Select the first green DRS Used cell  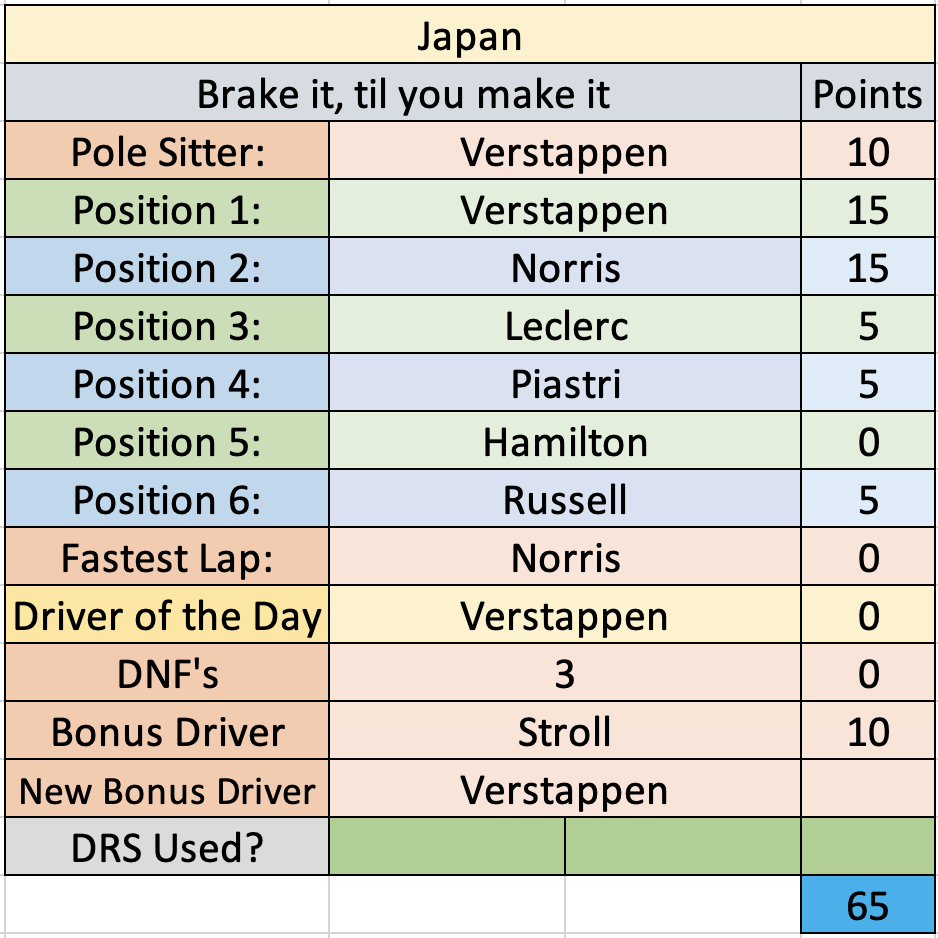[x=447, y=846]
